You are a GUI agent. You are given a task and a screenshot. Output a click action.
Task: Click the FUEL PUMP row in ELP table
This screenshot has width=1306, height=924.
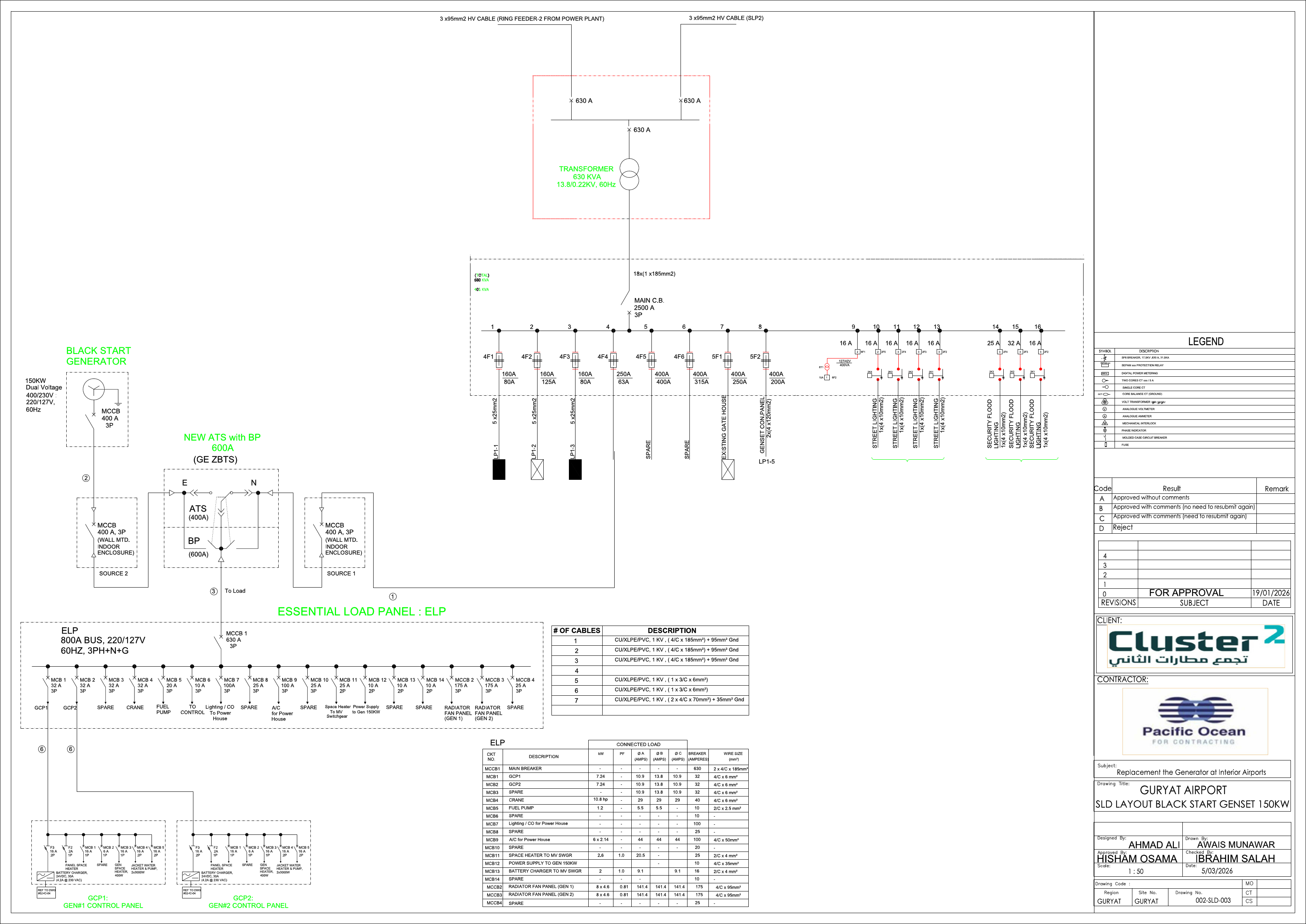[615, 808]
